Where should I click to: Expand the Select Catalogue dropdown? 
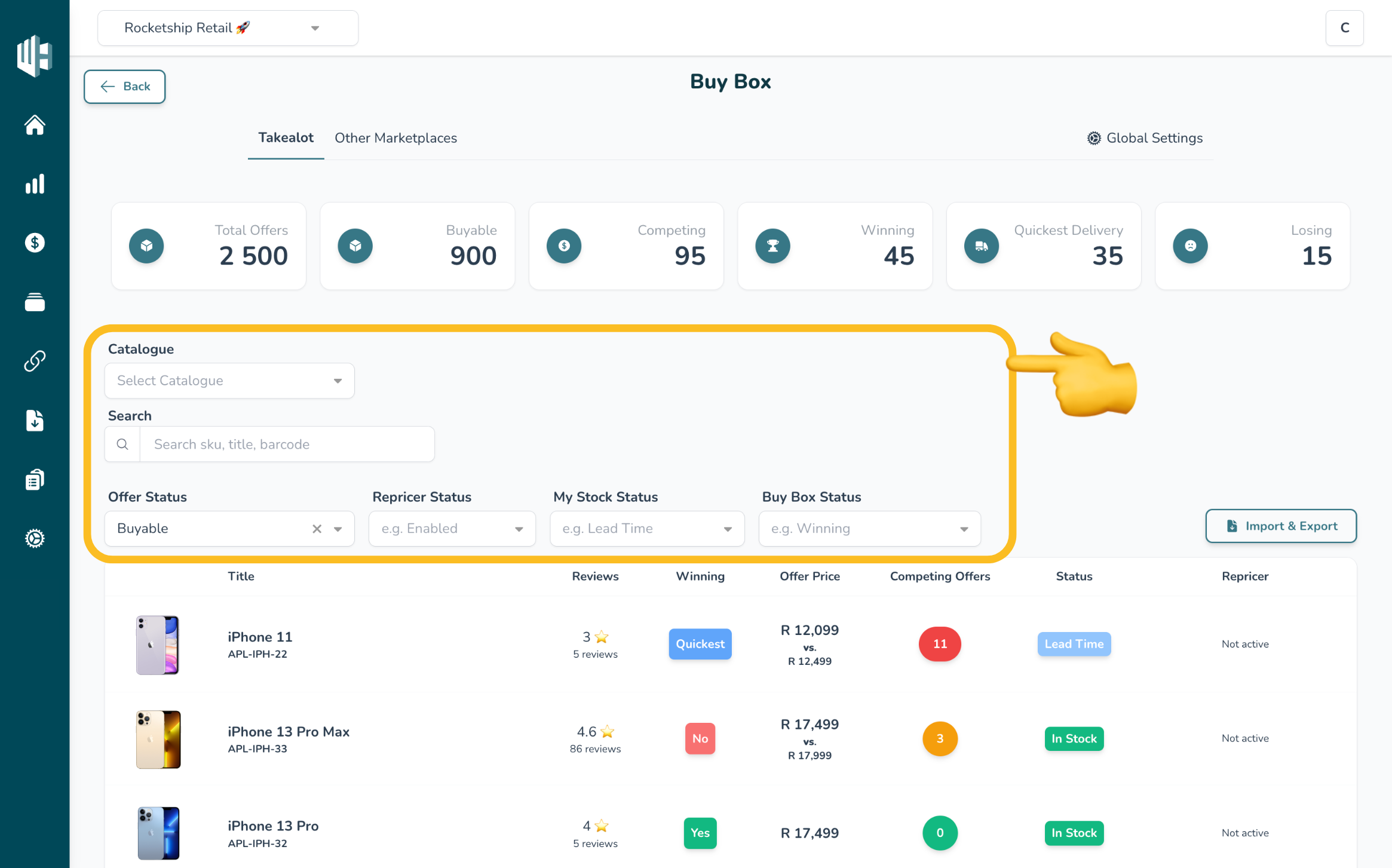[x=229, y=381]
